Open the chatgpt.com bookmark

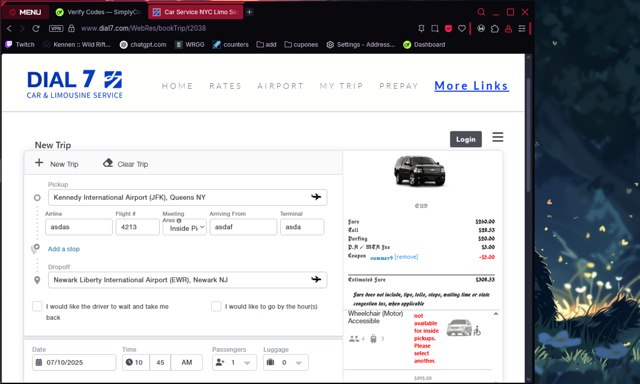[x=143, y=44]
